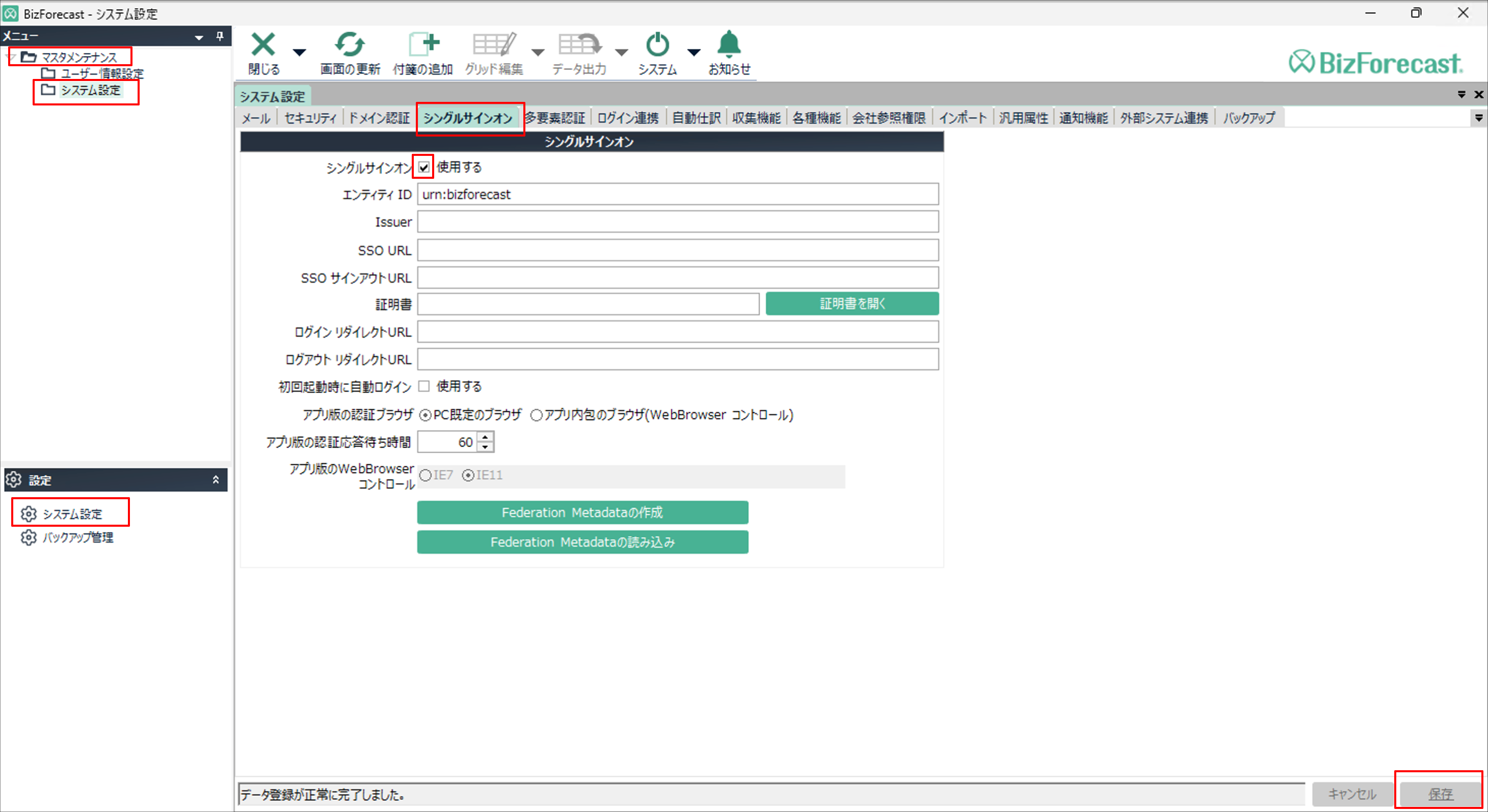Select PC既定のブラウザ radio button
This screenshot has height=812, width=1488.
(425, 415)
